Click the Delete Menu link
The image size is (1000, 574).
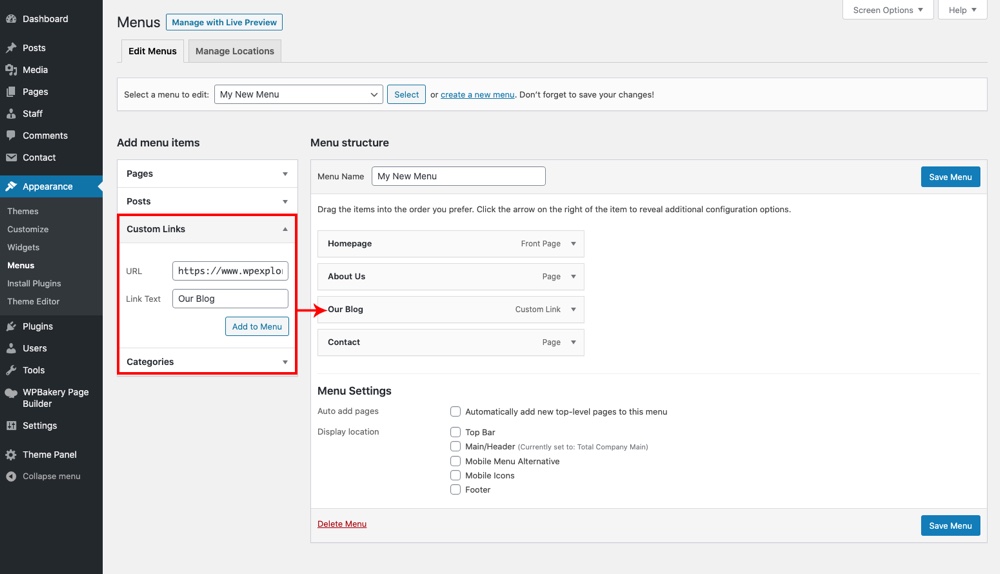[342, 524]
